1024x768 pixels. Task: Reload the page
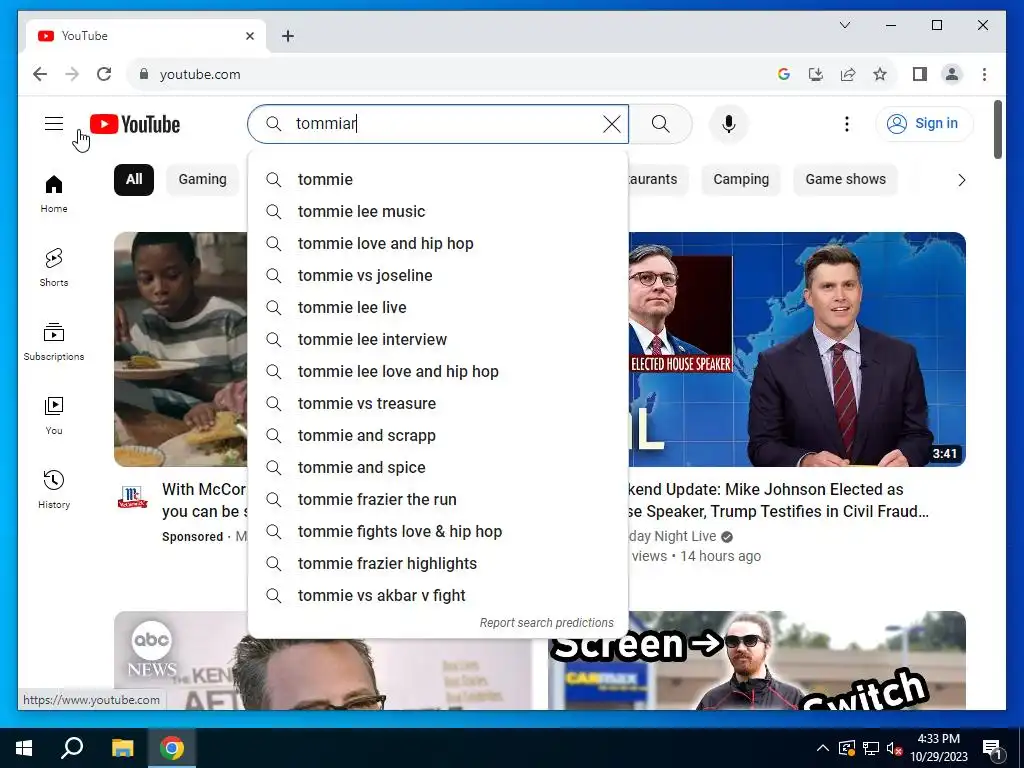pos(104,74)
